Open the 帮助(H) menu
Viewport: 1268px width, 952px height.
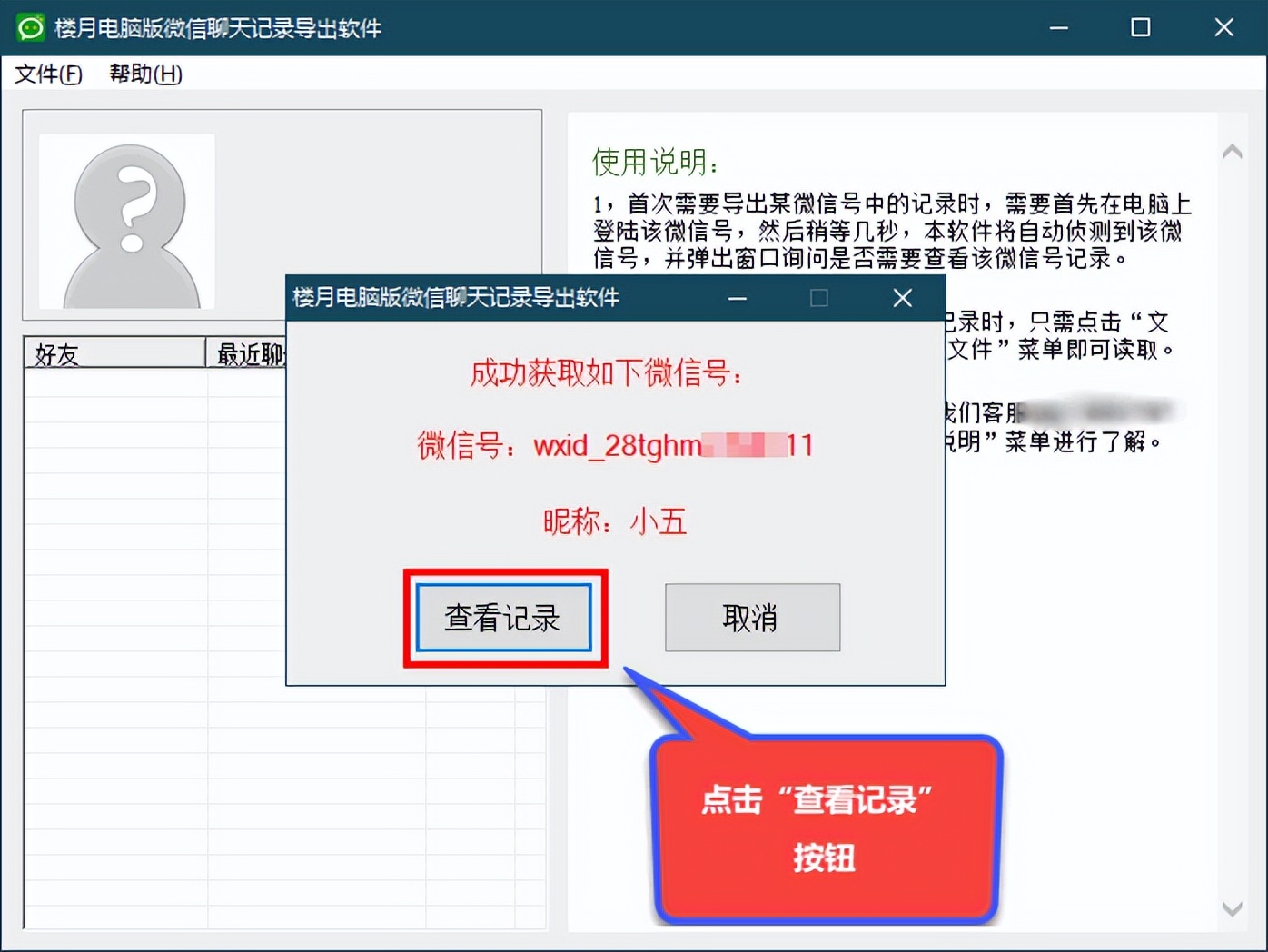[x=144, y=74]
